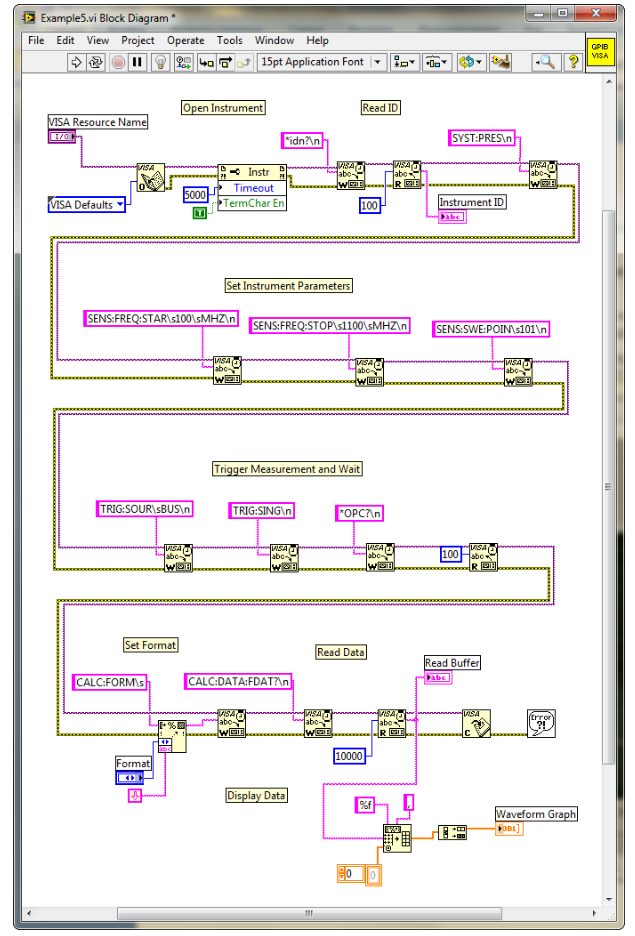This screenshot has width=635, height=936.
Task: Select the VISA Write for SYST:PRES
Action: (x=543, y=175)
